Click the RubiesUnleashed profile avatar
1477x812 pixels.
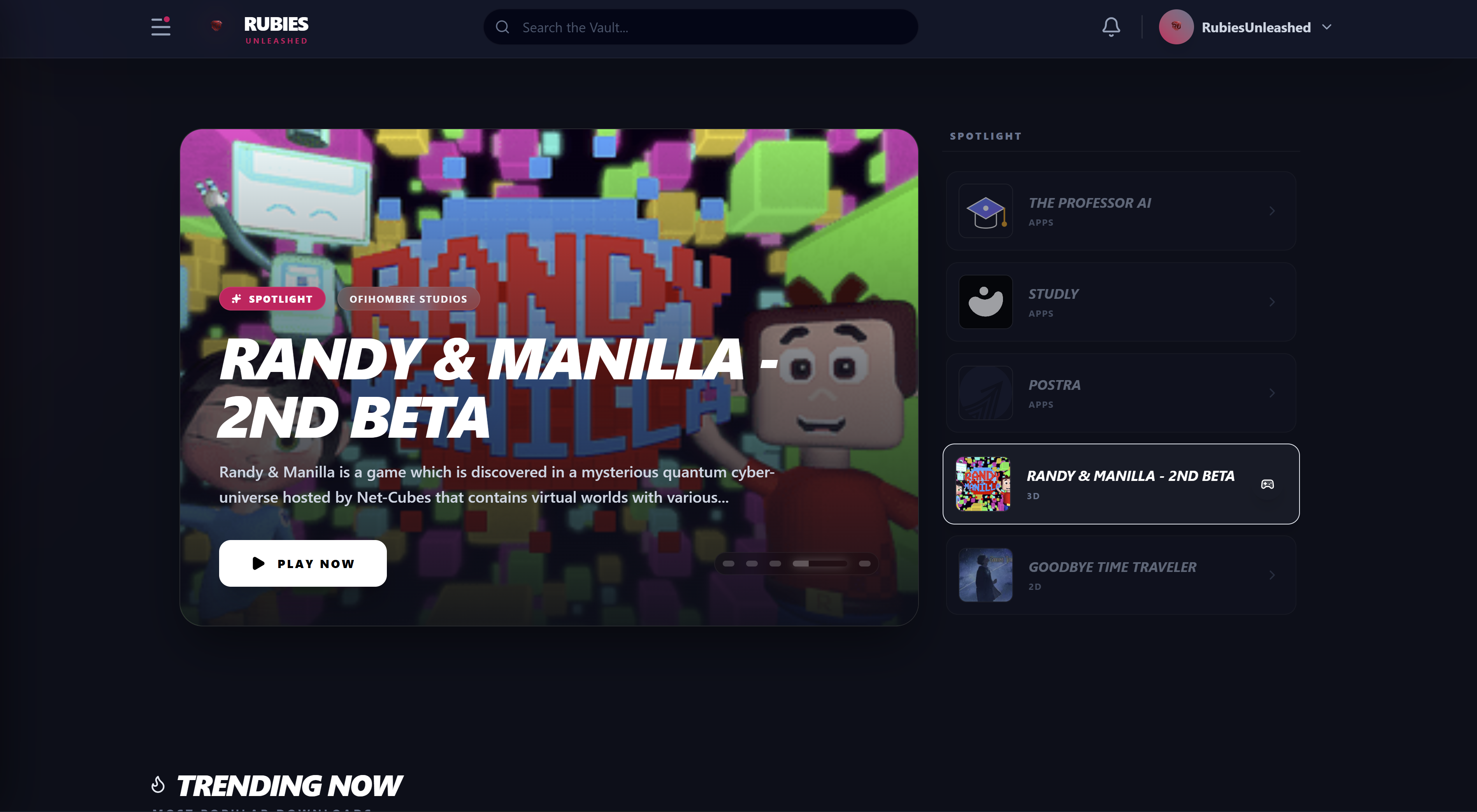coord(1176,27)
